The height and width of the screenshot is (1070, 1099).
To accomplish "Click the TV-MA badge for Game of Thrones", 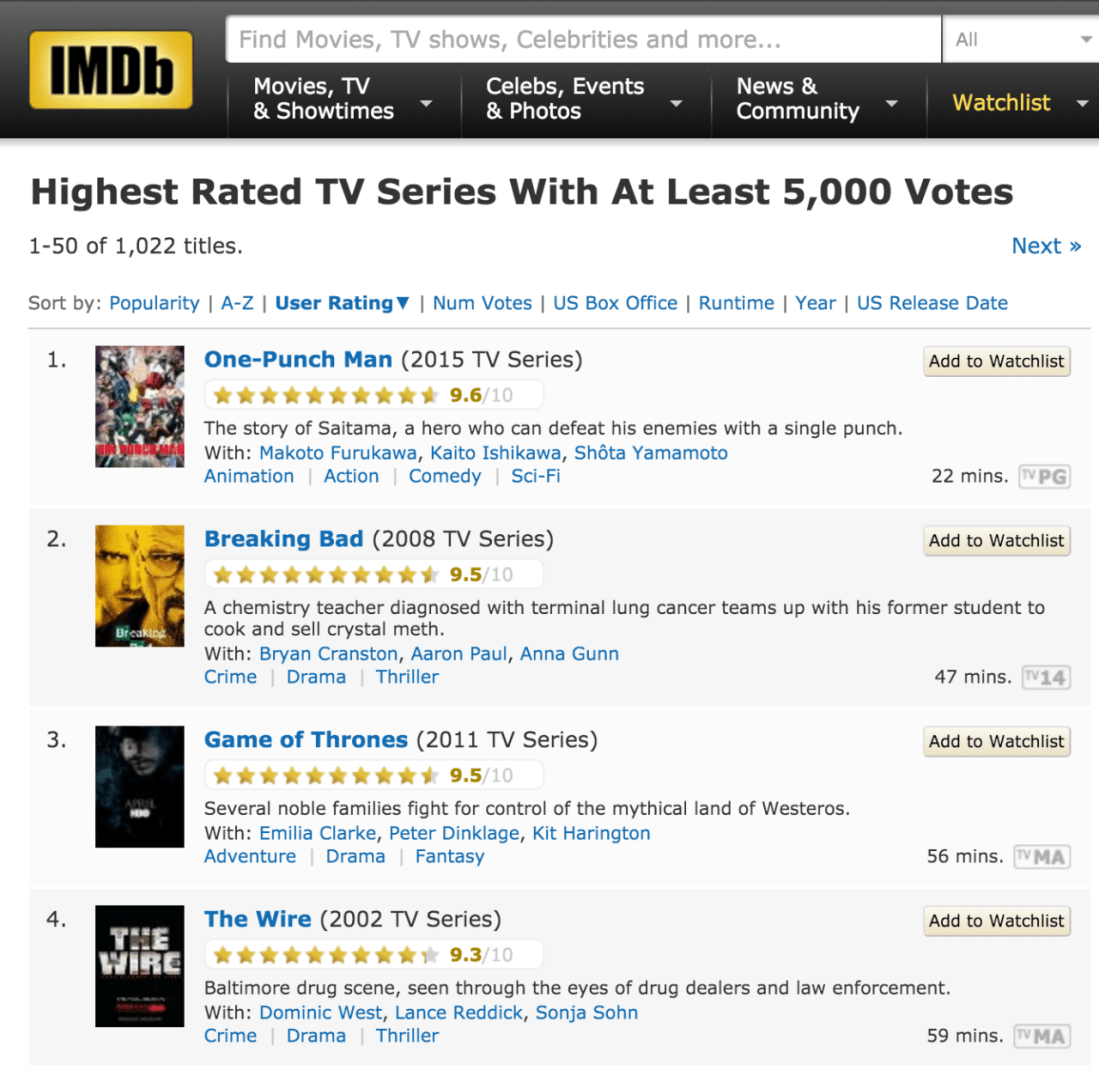I will point(1042,857).
